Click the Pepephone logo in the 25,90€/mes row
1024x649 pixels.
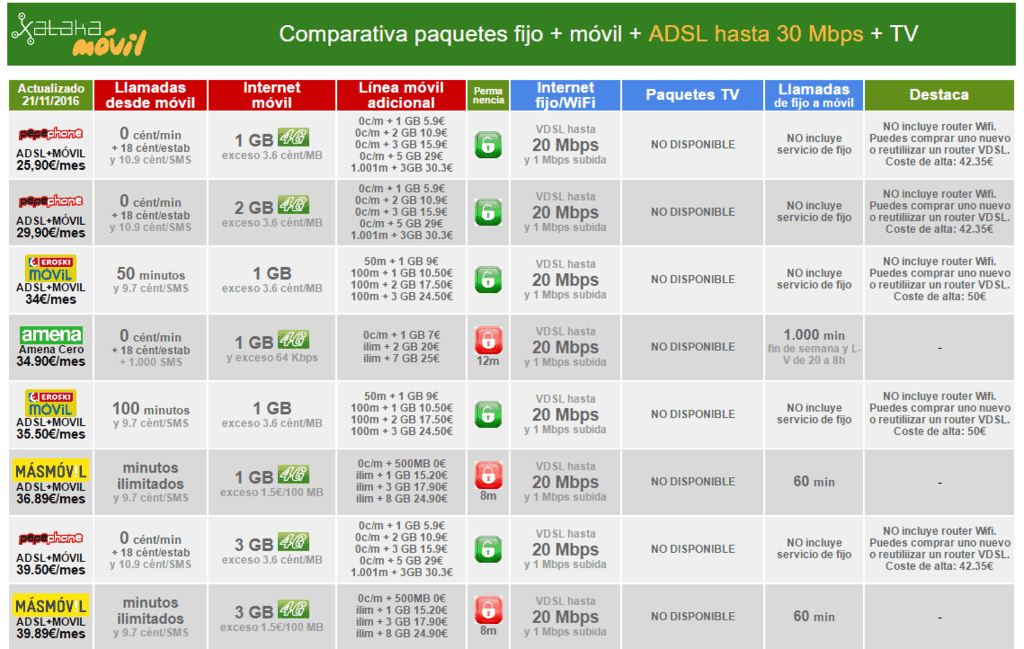point(51,134)
